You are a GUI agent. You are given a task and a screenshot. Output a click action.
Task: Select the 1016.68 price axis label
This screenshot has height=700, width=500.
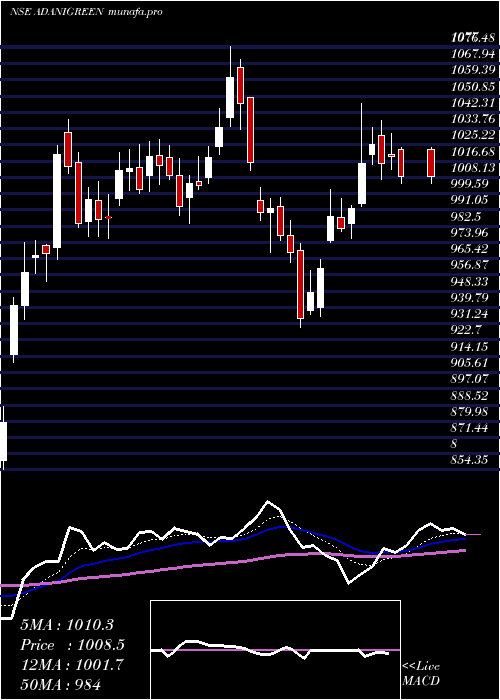click(x=472, y=151)
